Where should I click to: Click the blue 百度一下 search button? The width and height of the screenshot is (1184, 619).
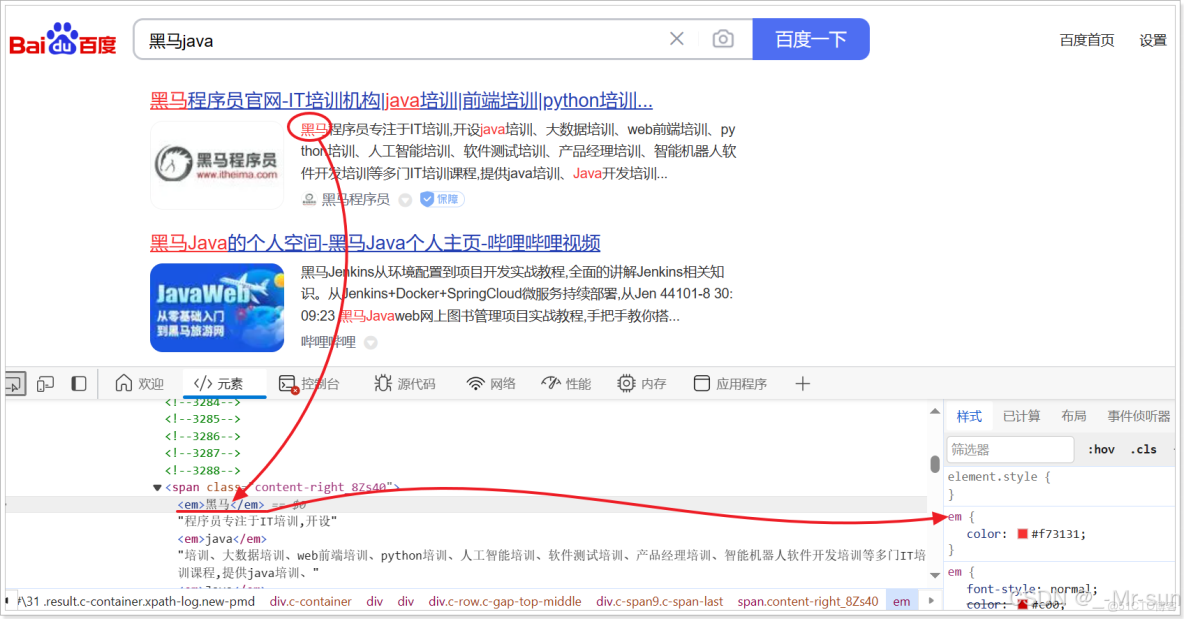[811, 38]
